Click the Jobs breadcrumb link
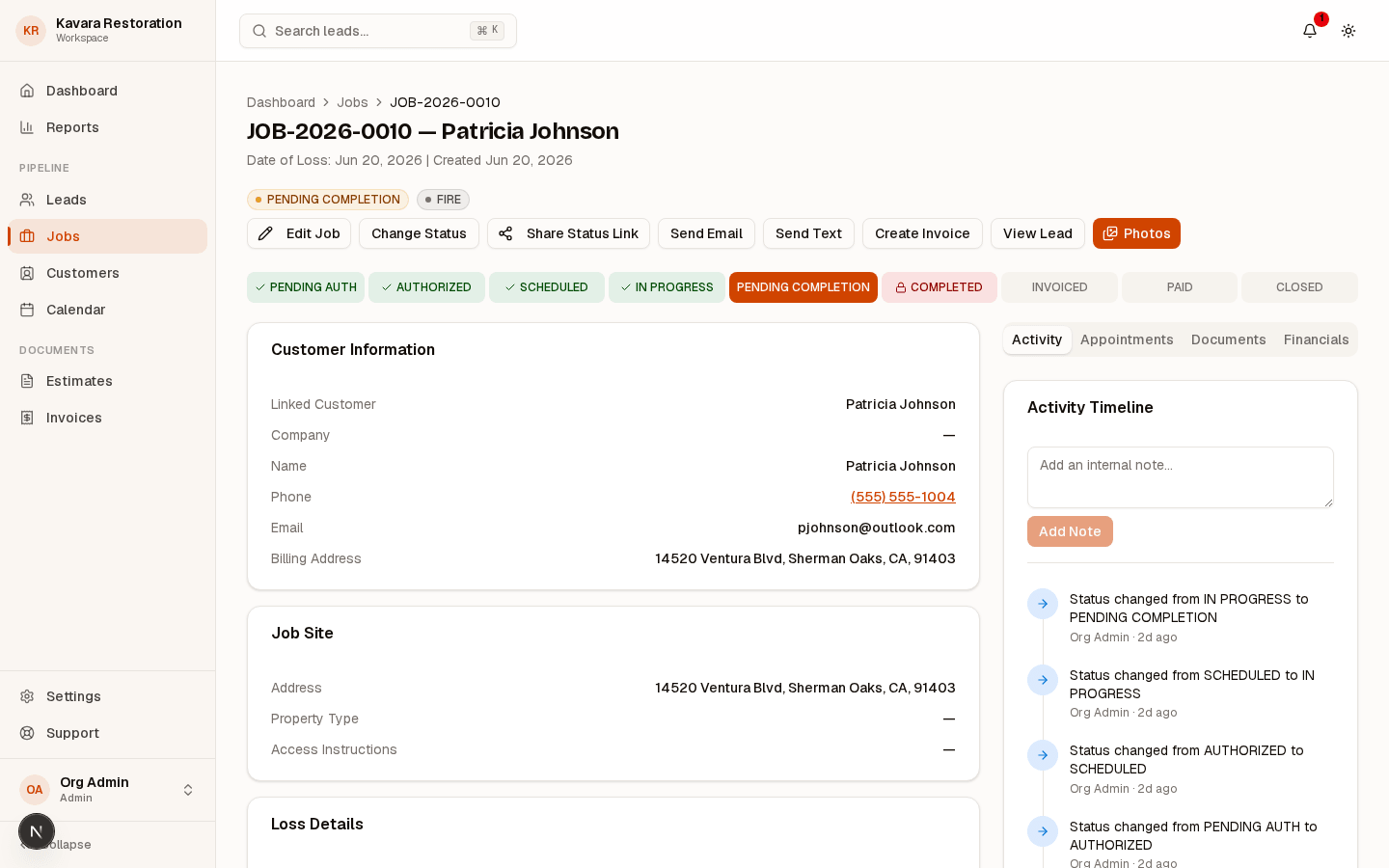Viewport: 1389px width, 868px height. pyautogui.click(x=352, y=102)
